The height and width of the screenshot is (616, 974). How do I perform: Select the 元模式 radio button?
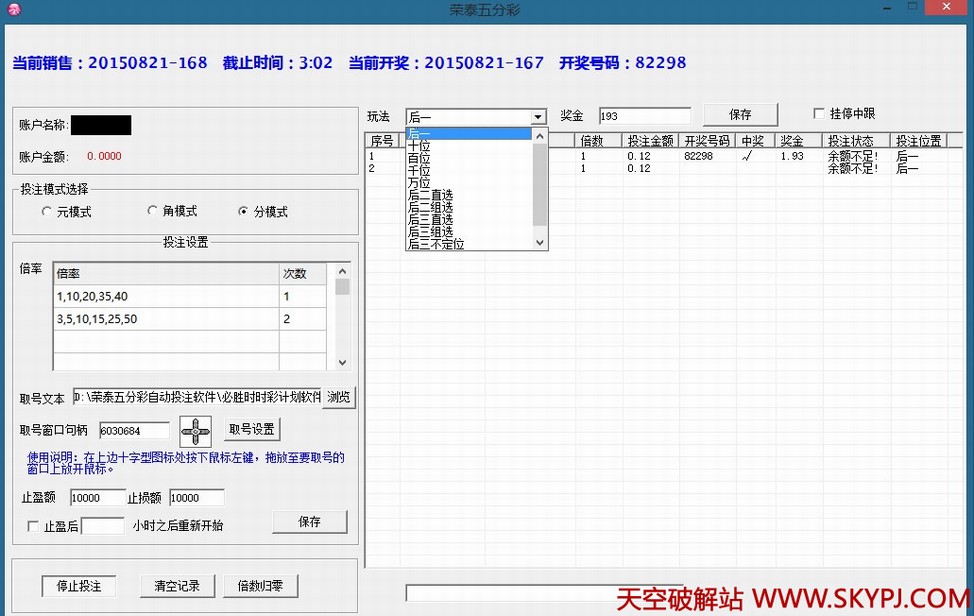[47, 212]
